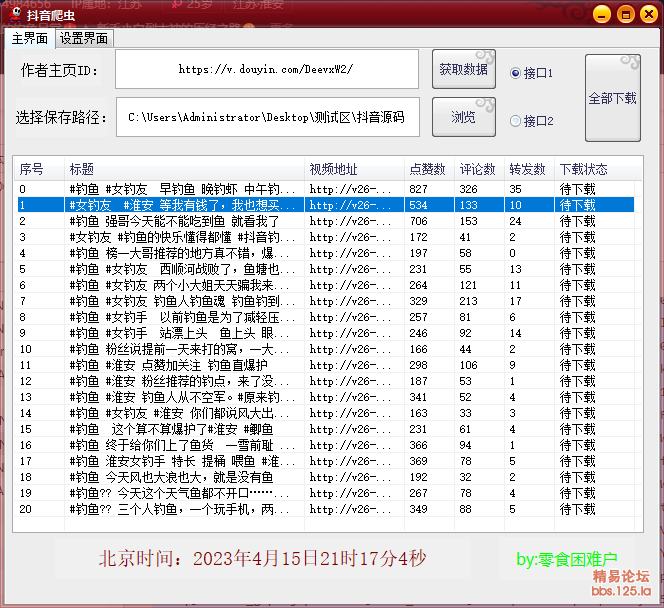Select row 4 titled 榜一大哥推荐的地方
Viewport: 664px width, 608px height.
[x=326, y=253]
